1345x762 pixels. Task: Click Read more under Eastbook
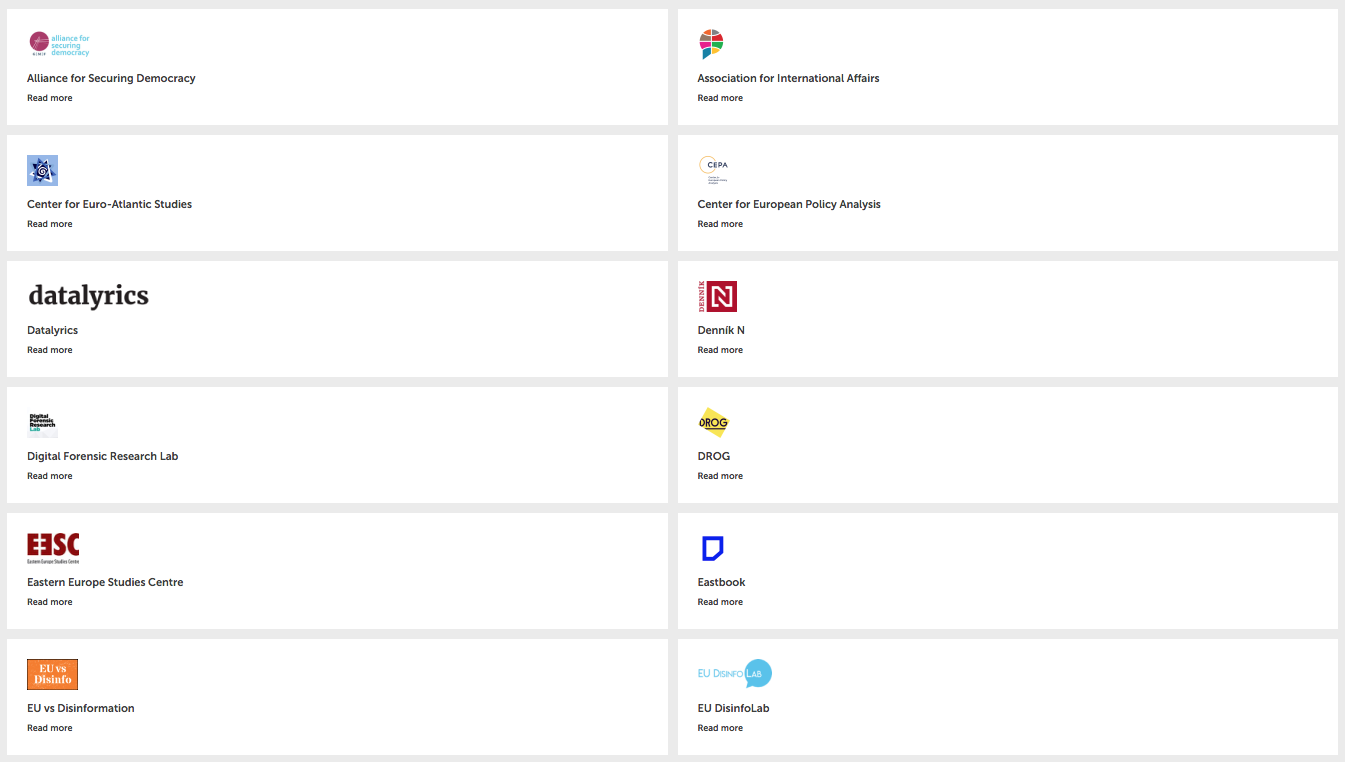(x=720, y=602)
